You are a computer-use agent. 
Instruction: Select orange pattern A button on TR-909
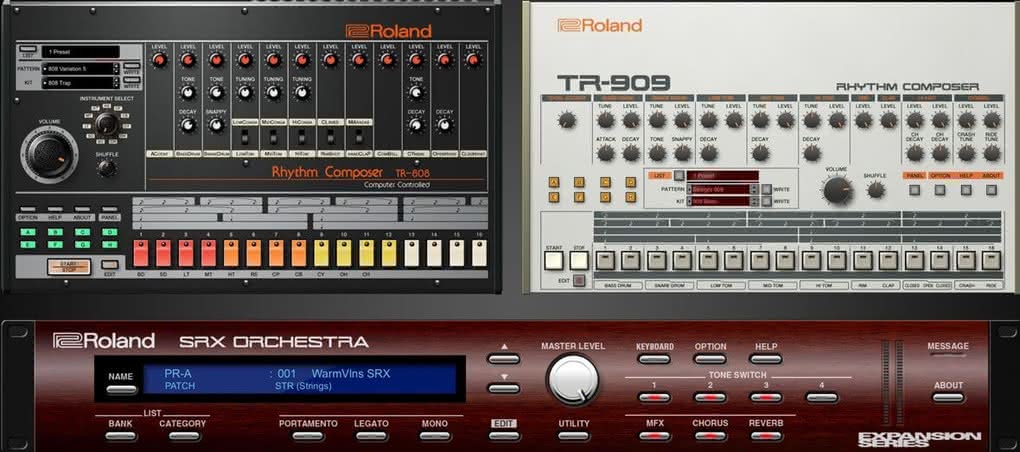tap(554, 181)
